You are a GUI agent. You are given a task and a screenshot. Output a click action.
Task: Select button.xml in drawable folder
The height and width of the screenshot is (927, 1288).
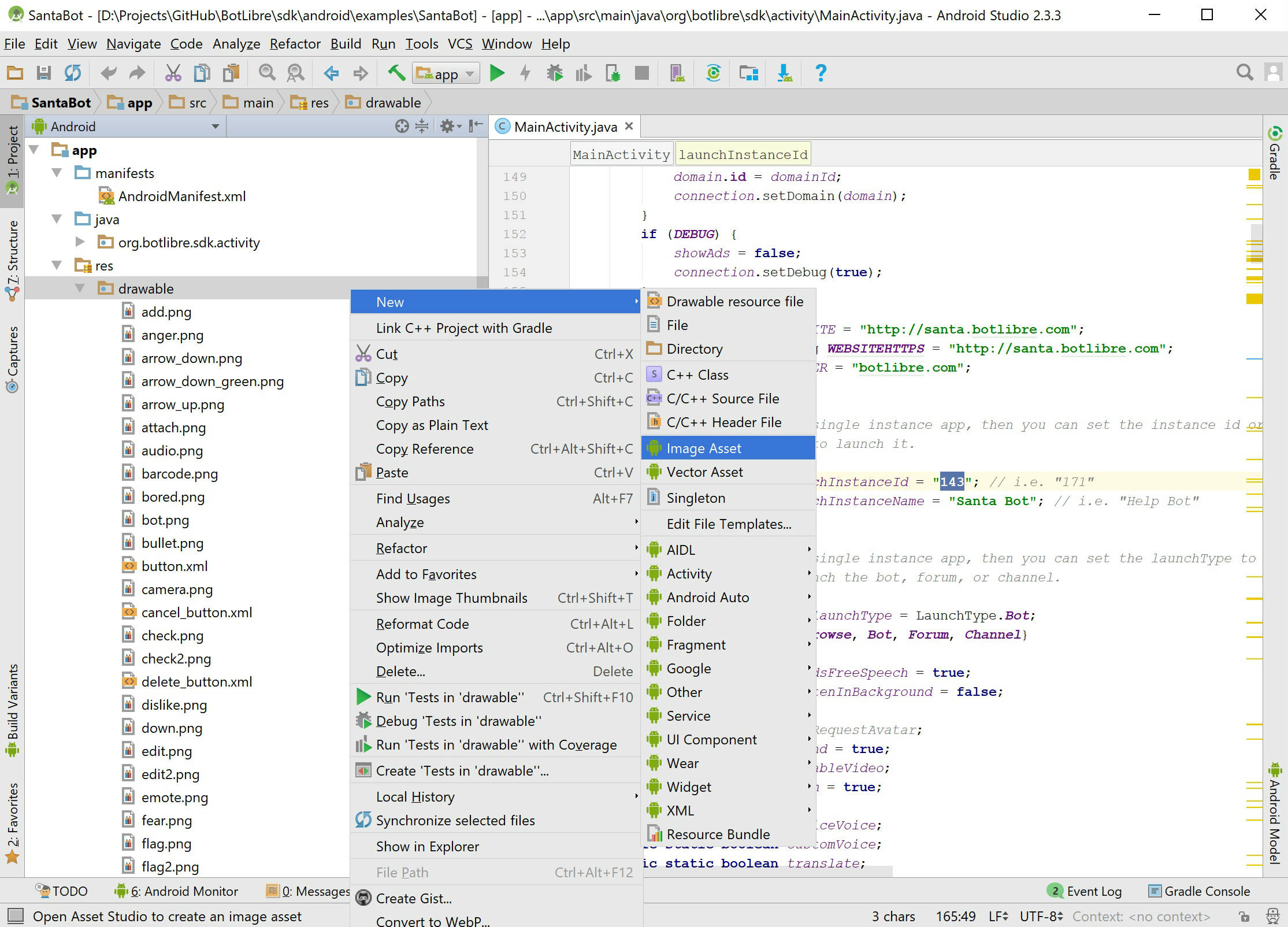pos(165,566)
